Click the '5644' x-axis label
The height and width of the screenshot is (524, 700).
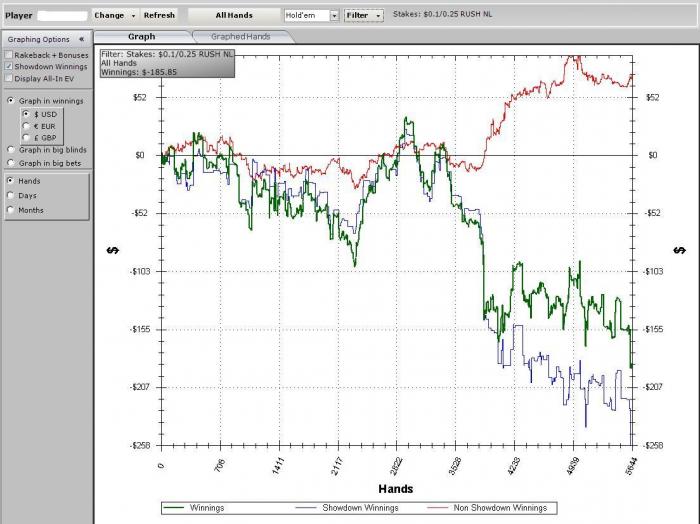(630, 466)
